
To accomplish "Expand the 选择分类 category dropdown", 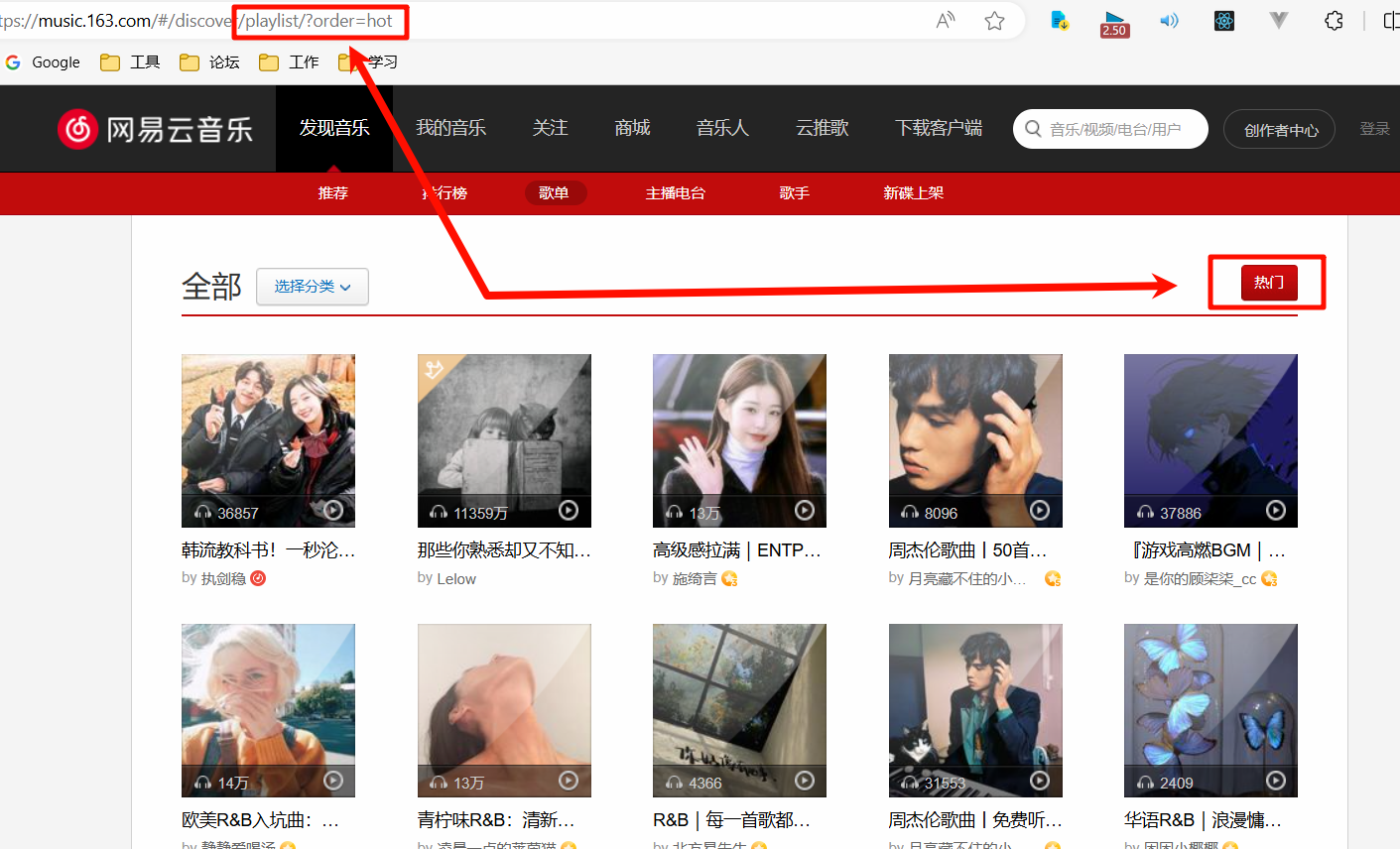I will pos(313,287).
